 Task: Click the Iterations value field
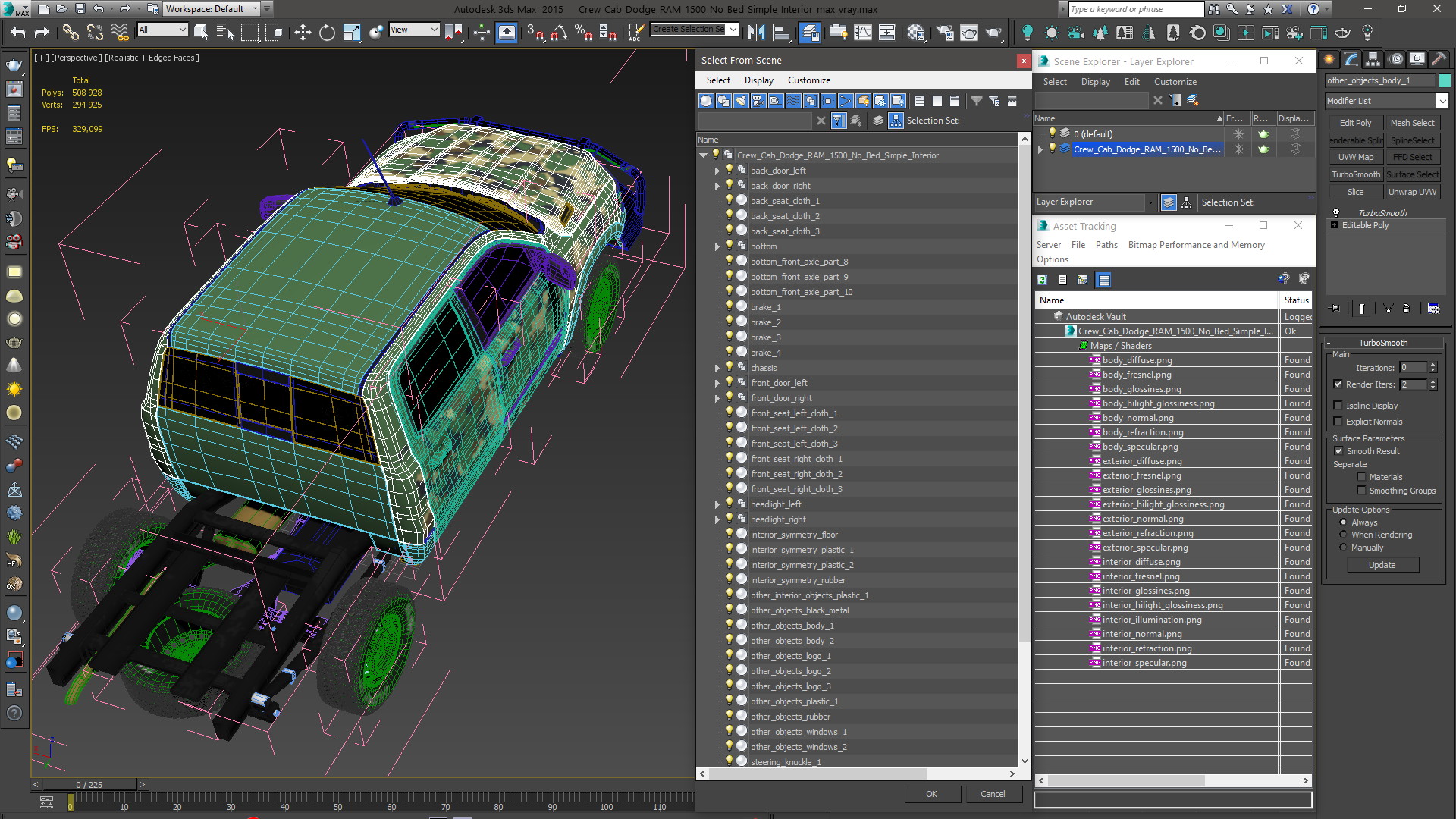pyautogui.click(x=1413, y=368)
